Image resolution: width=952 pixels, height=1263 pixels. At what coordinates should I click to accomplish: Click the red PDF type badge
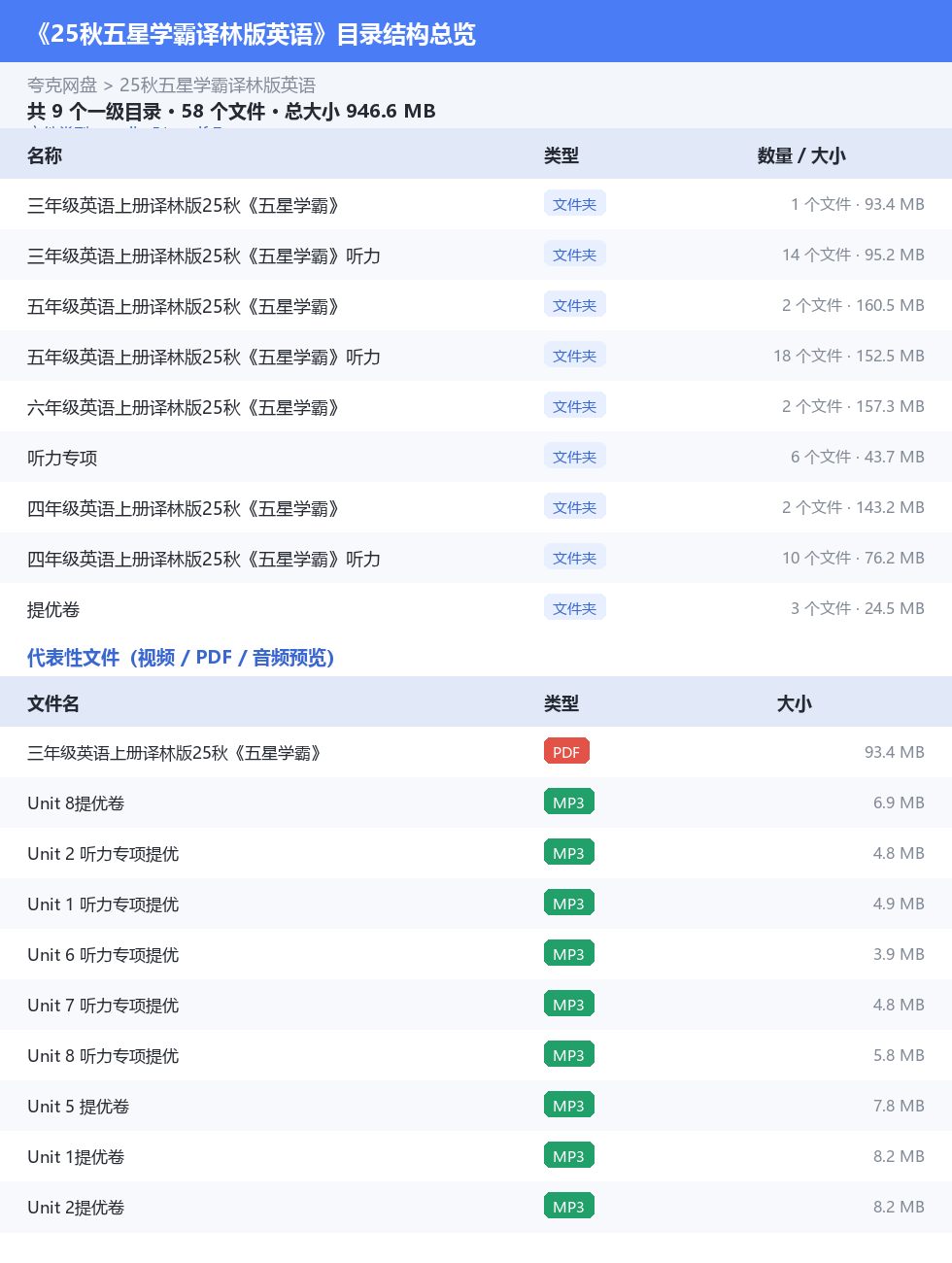(x=566, y=752)
